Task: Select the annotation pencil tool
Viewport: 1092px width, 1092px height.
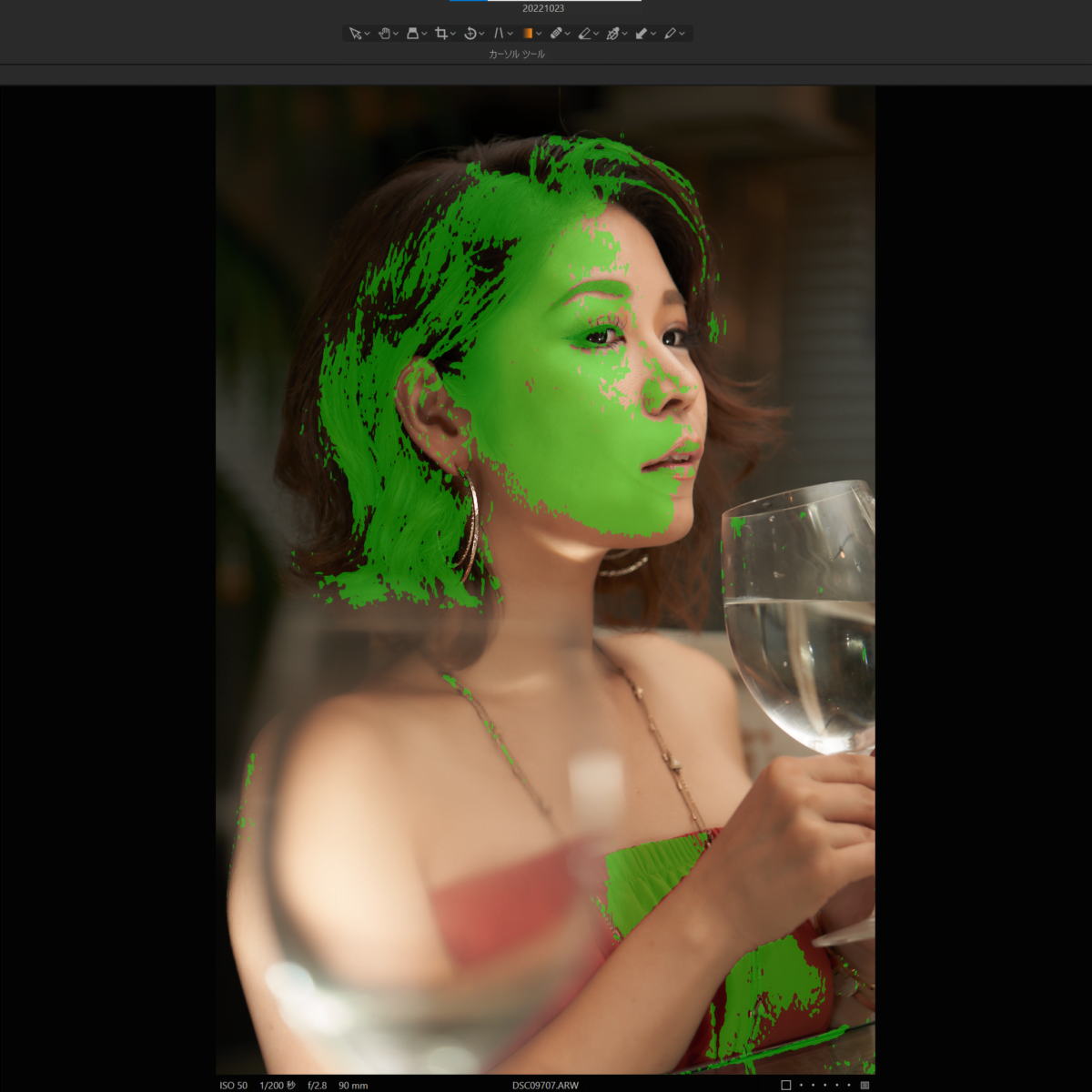Action: pyautogui.click(x=670, y=34)
